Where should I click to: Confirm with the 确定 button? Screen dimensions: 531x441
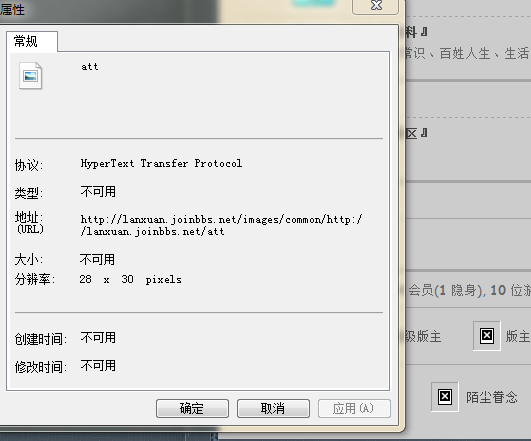pyautogui.click(x=192, y=408)
